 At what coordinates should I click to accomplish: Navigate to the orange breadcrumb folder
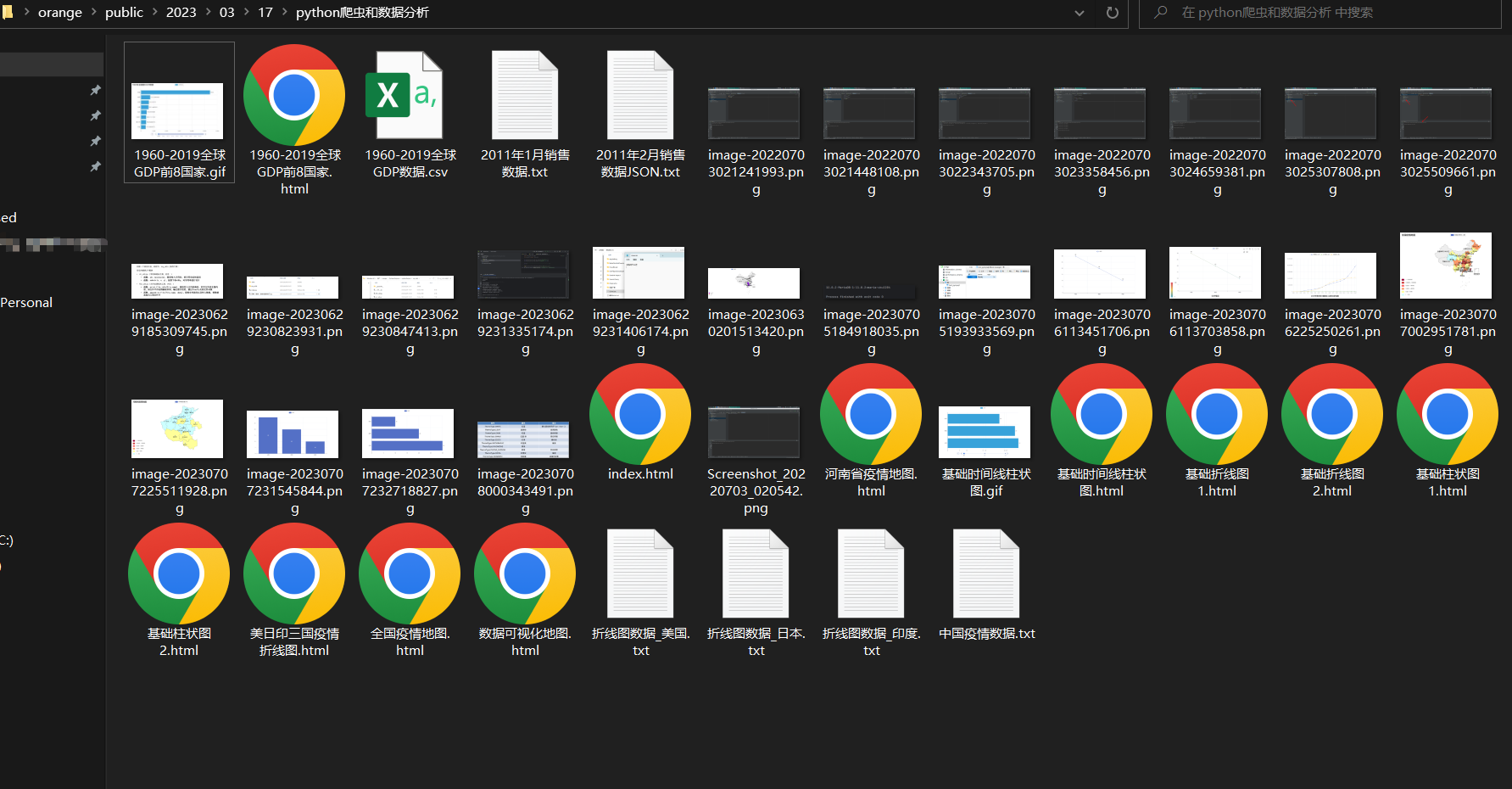tap(60, 13)
